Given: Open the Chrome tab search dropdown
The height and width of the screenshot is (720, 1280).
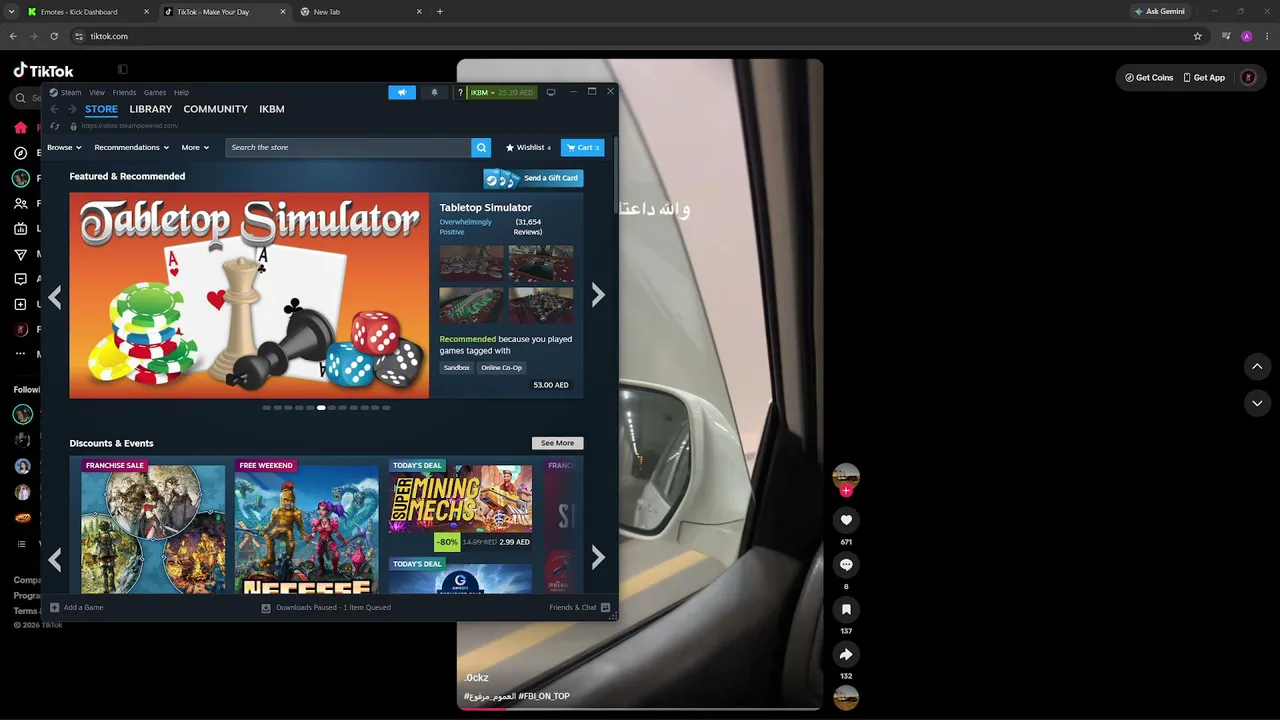Looking at the screenshot, I should pyautogui.click(x=12, y=12).
